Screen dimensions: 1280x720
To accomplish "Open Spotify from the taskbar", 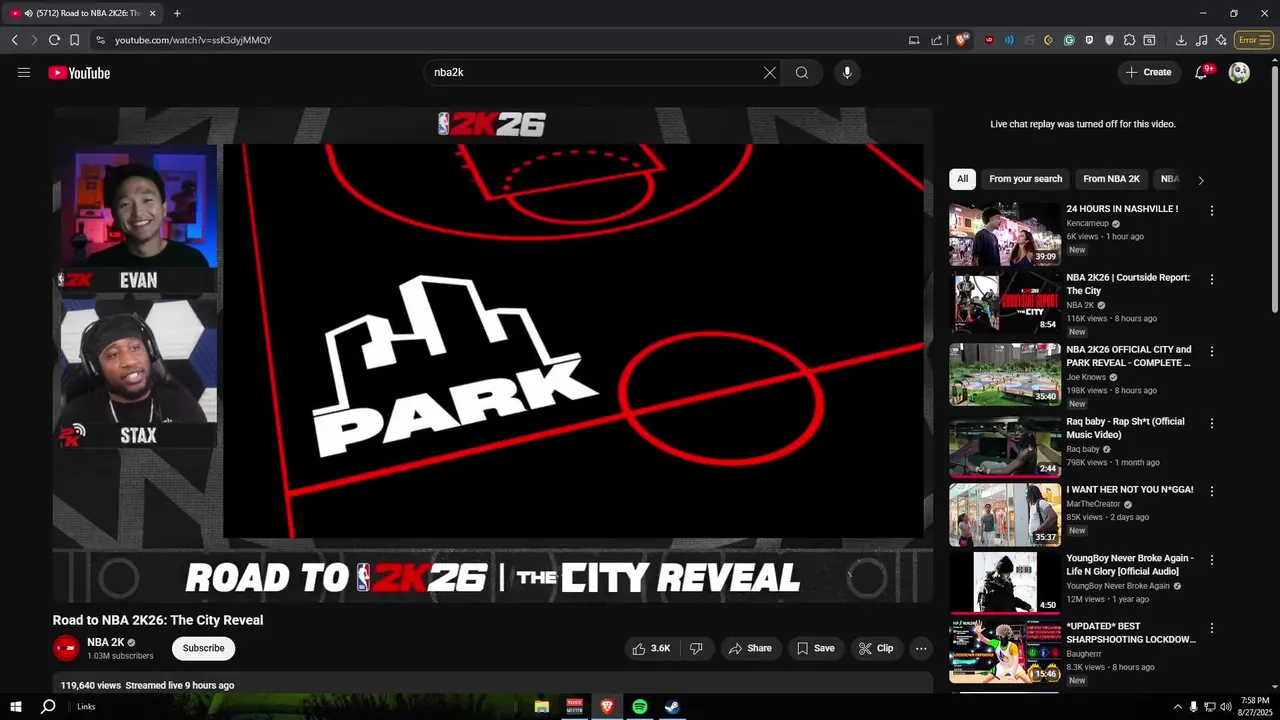I will coord(640,706).
